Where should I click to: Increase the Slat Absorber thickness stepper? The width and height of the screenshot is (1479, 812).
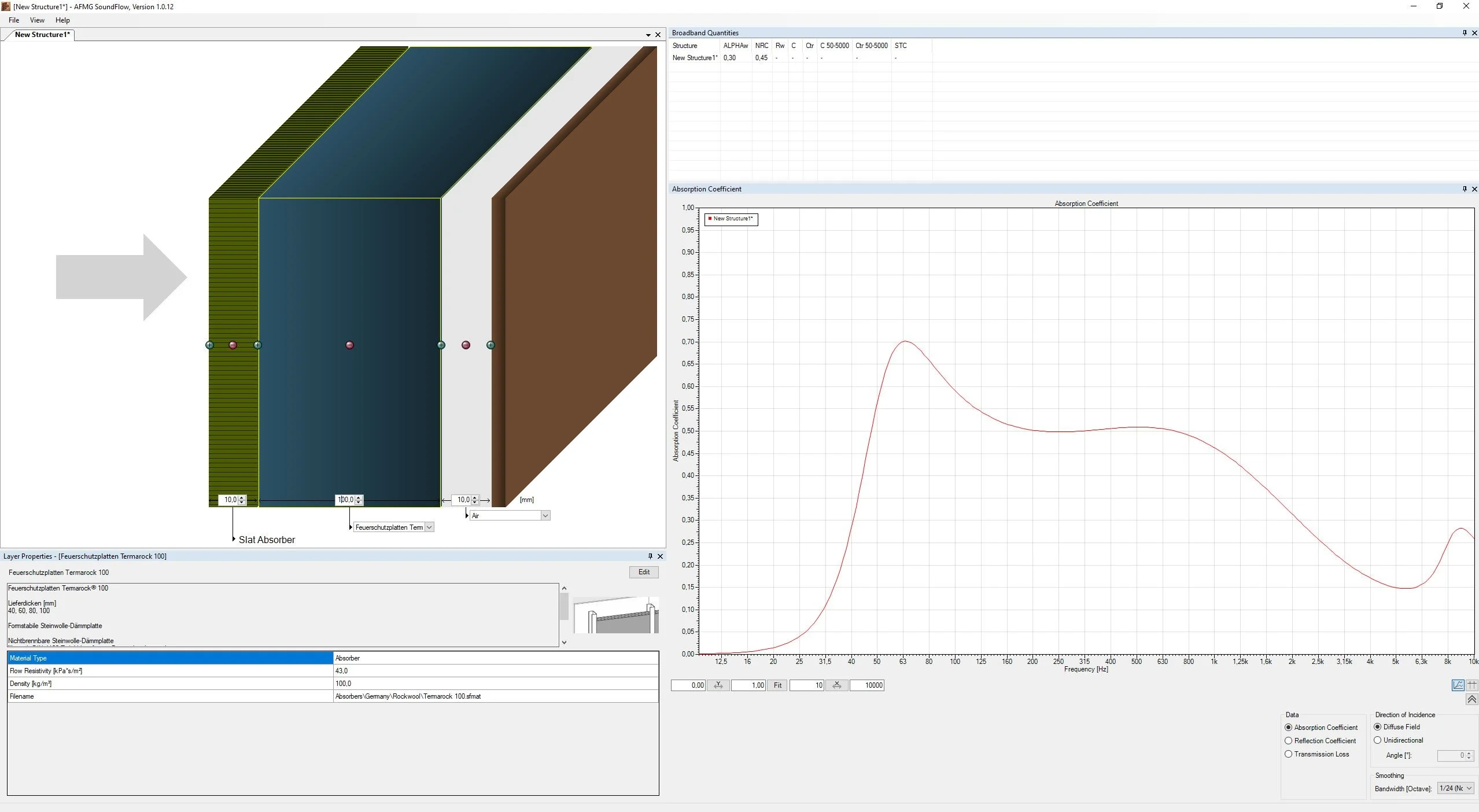point(242,497)
